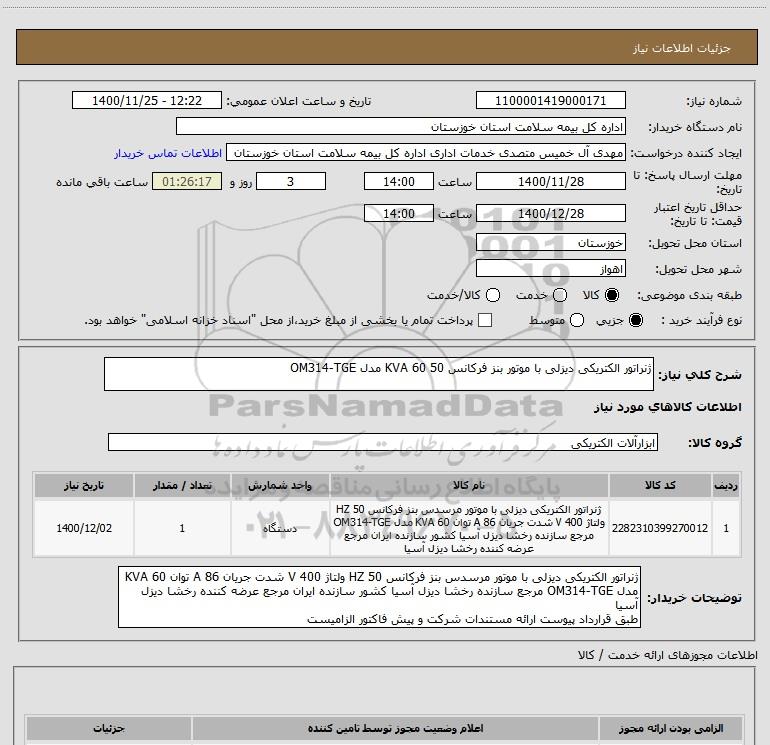The height and width of the screenshot is (745, 770).
Task: Click product code 2282310399270012 cell
Action: tap(660, 528)
